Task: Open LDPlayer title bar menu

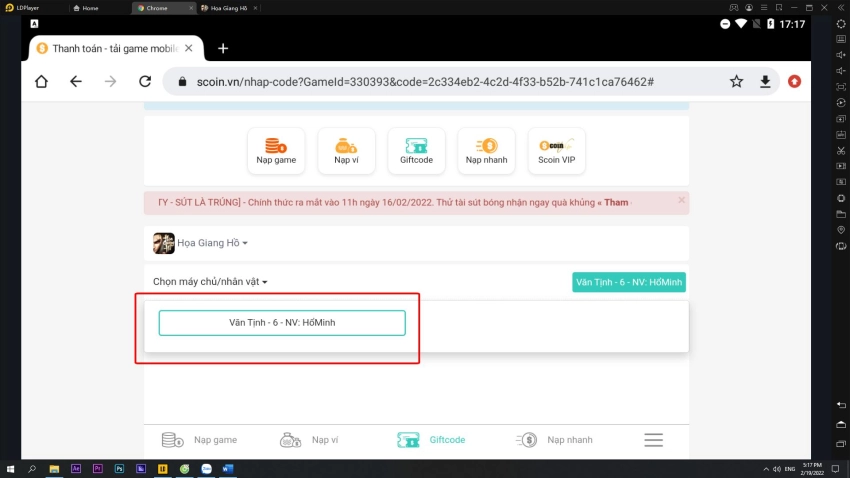Action: [x=764, y=8]
